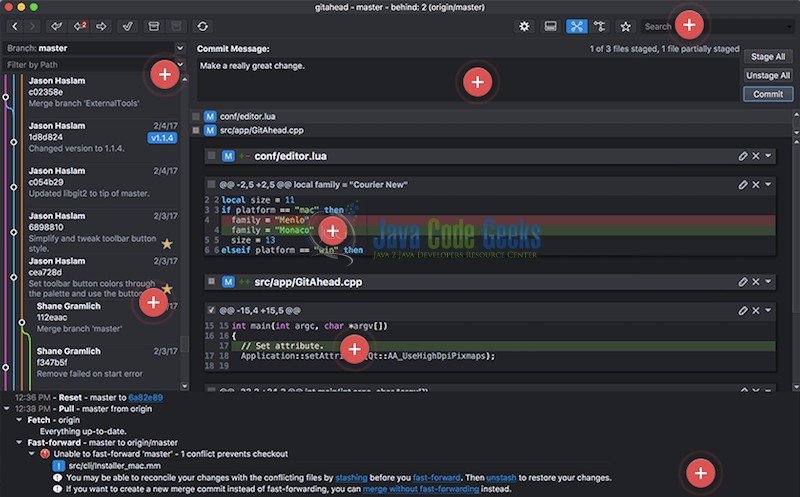Collapse the Fetch - origin log entry
Screen dimensions: 800x497
tap(19, 420)
